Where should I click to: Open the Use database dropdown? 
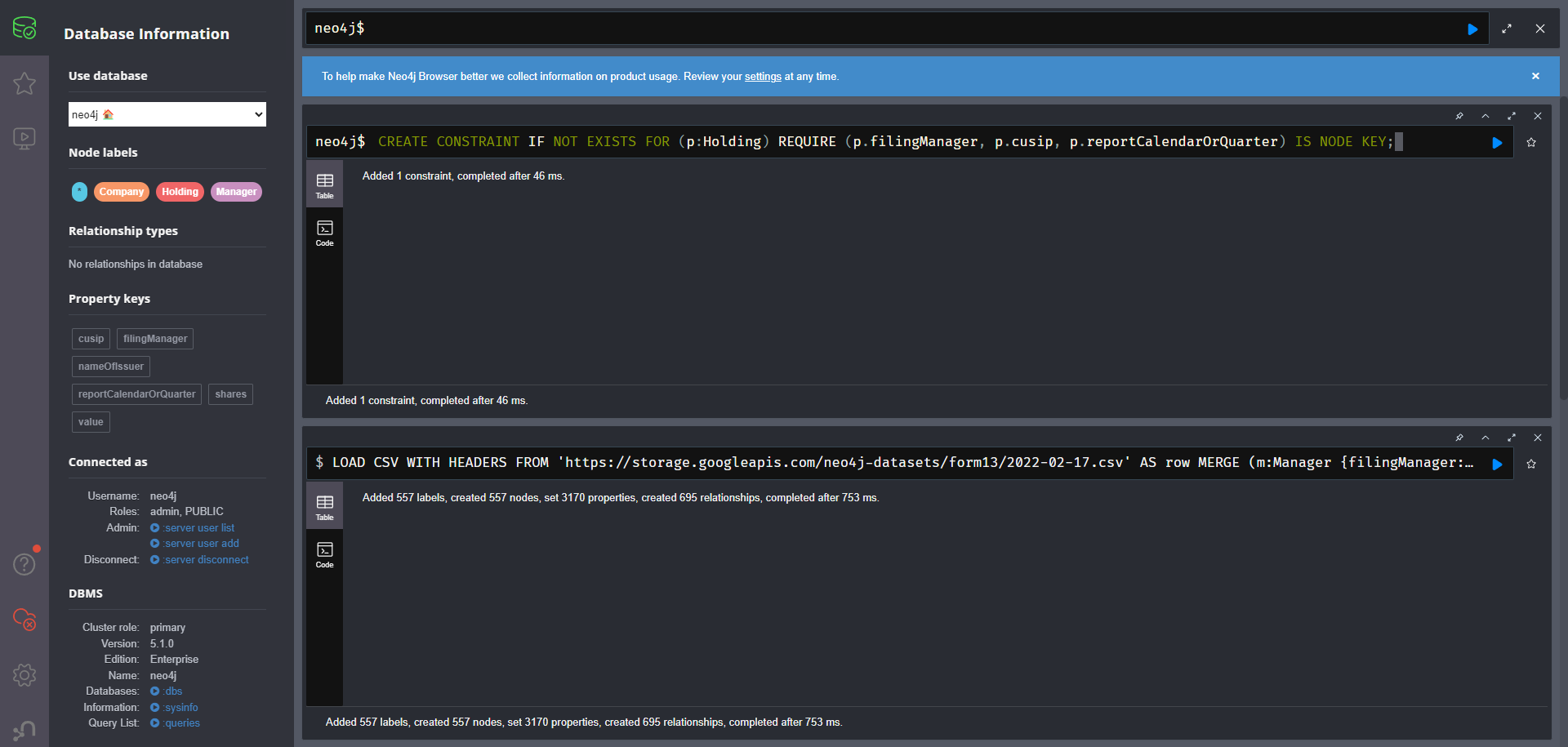tap(167, 114)
